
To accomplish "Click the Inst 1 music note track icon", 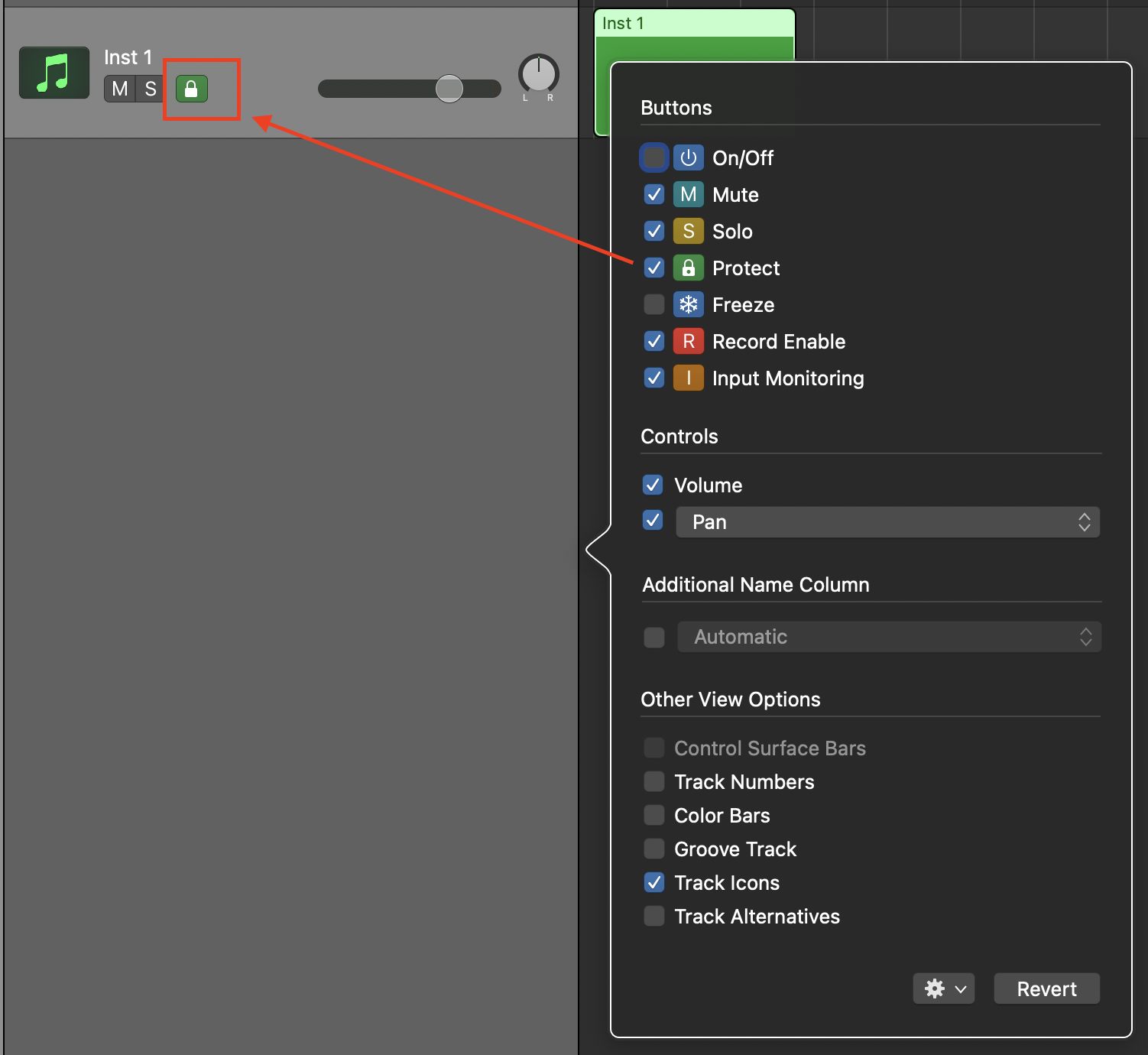I will 54,73.
